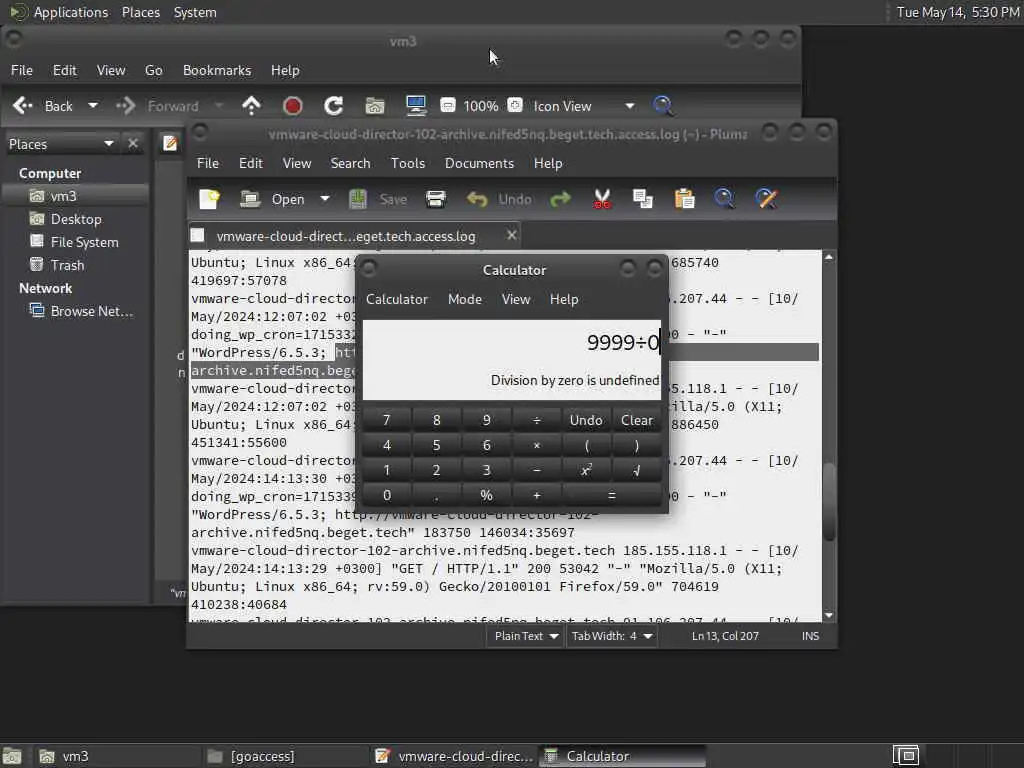Open the View menu in Calculator
The height and width of the screenshot is (768, 1024).
(x=516, y=299)
